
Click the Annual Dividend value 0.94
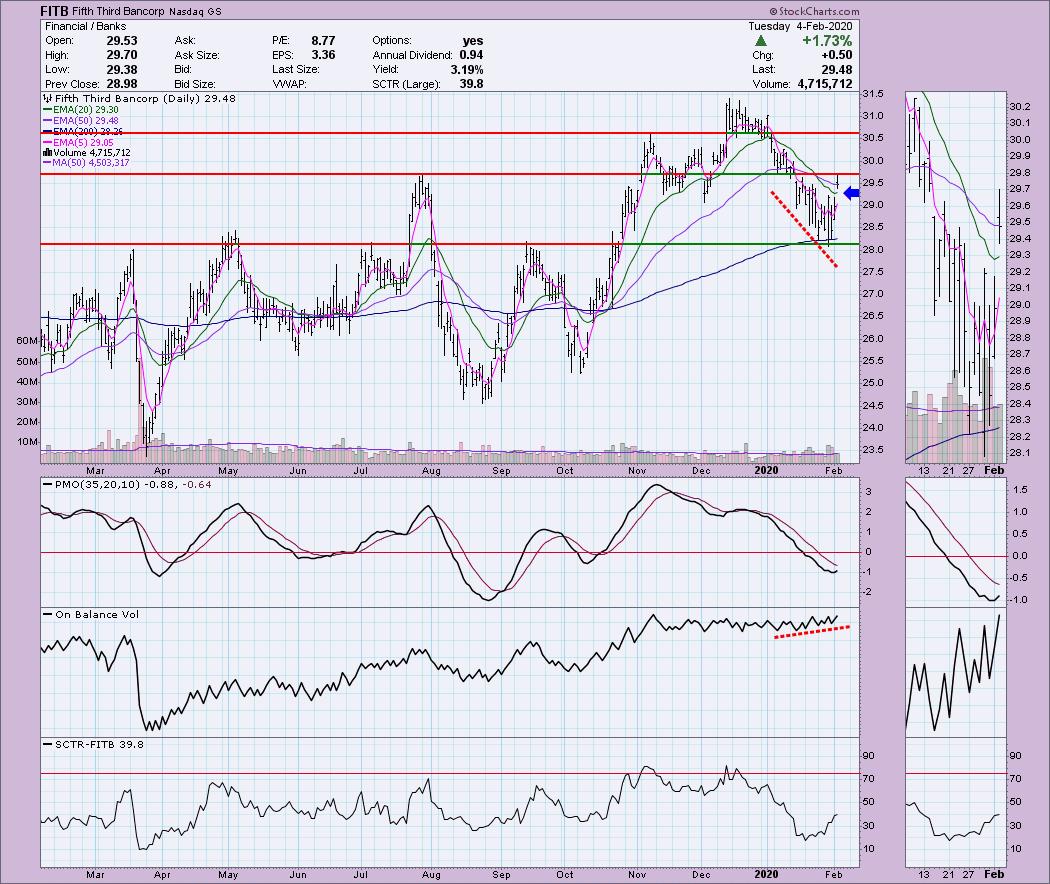[x=471, y=55]
